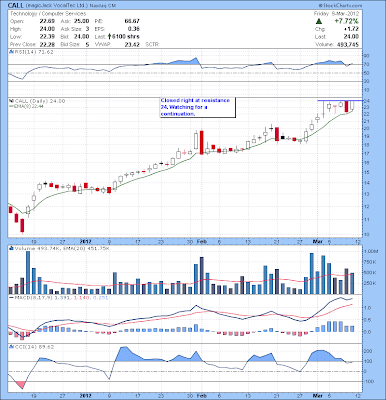Screen dimensions: 386x400
Task: Click the 750K volume axis label
Action: point(371,262)
